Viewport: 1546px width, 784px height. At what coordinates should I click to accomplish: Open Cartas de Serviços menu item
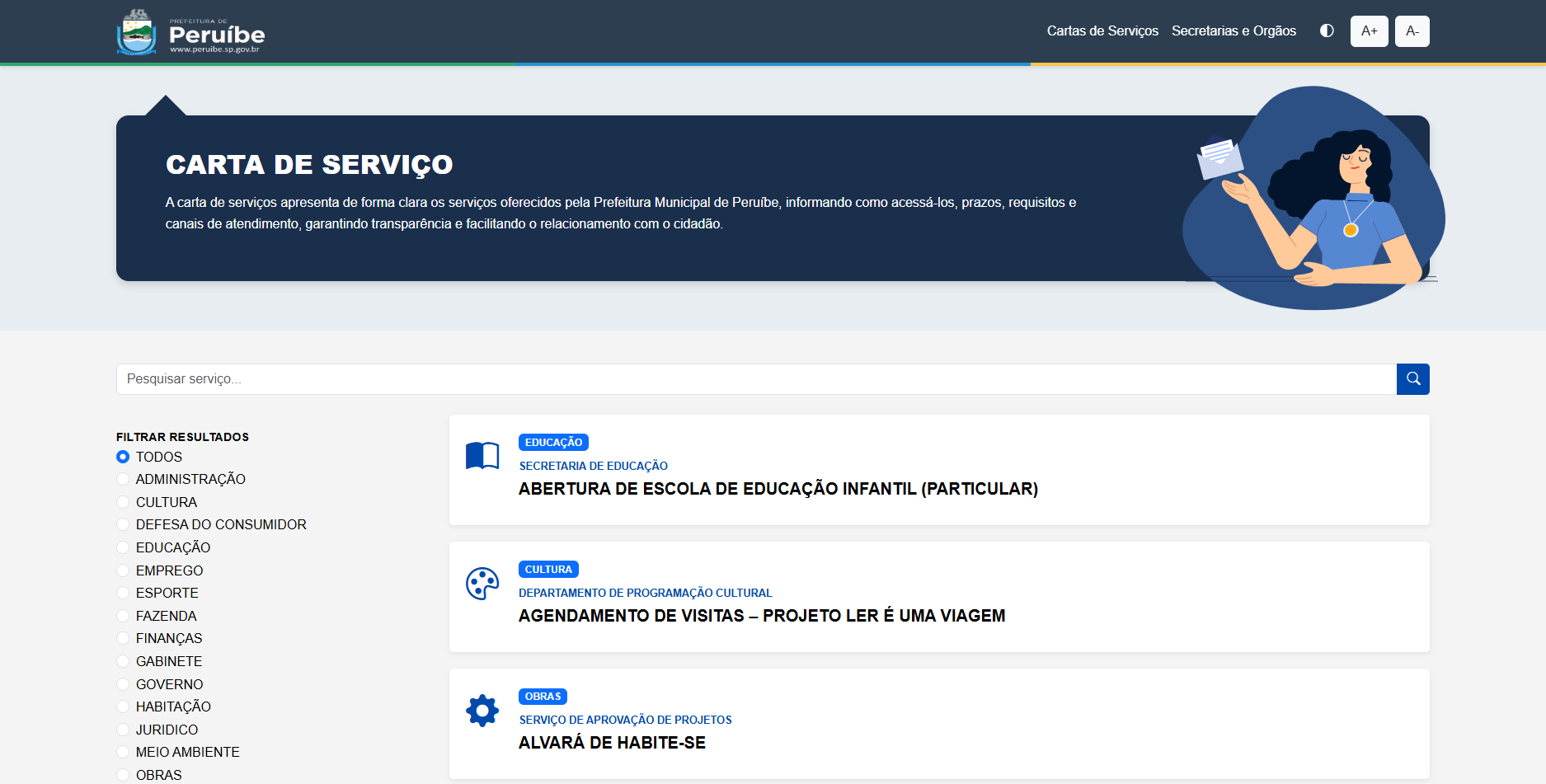[1102, 31]
